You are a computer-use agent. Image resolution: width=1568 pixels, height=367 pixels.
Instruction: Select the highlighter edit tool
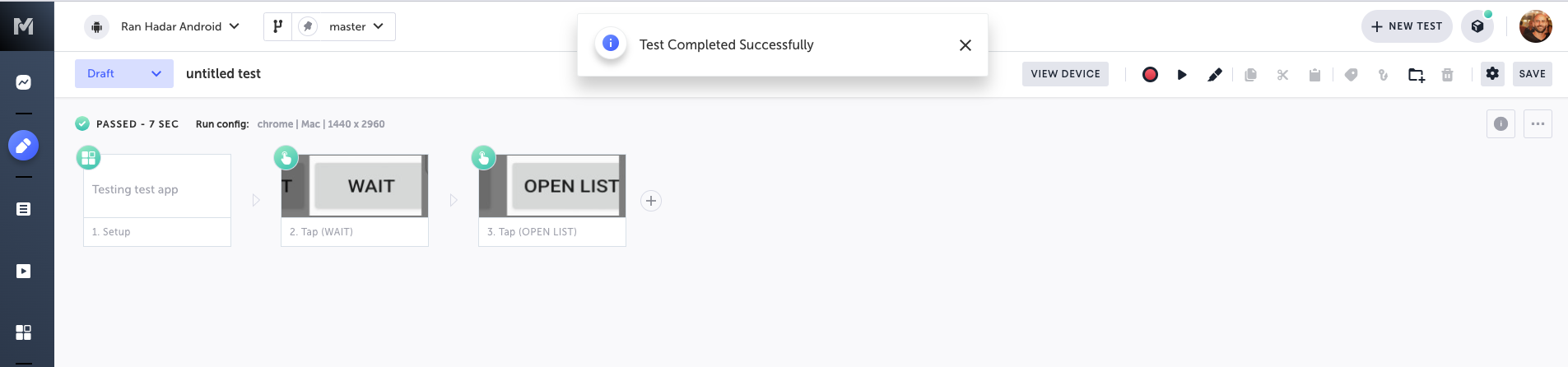pos(1214,74)
